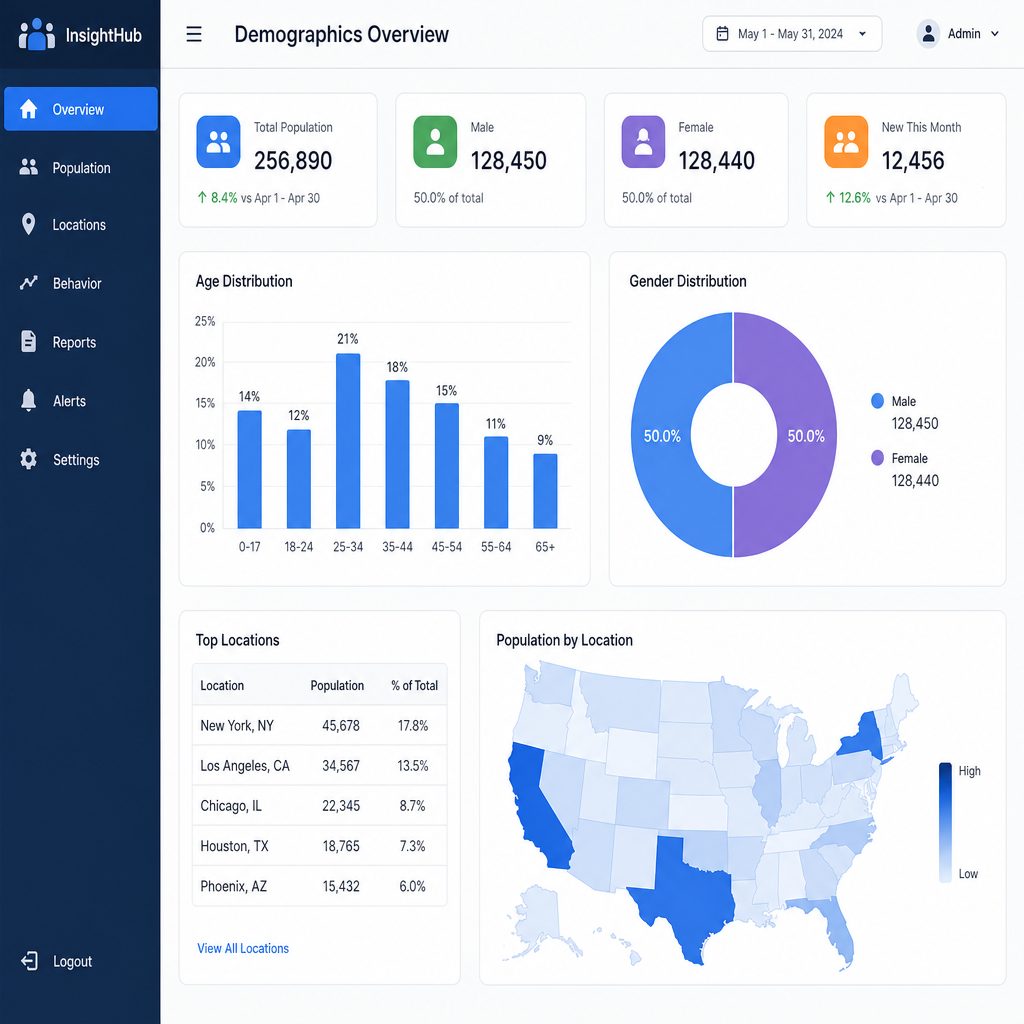Click the Location column header
The image size is (1024, 1024).
222,685
